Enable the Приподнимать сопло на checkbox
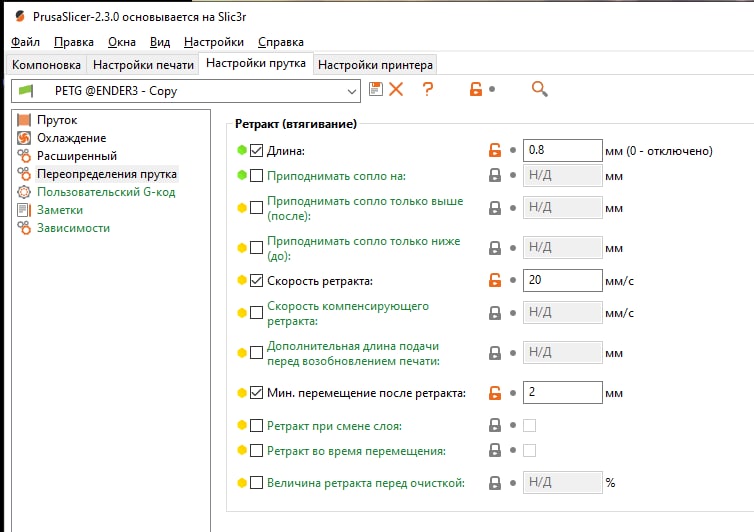This screenshot has height=532, width=754. click(x=256, y=176)
